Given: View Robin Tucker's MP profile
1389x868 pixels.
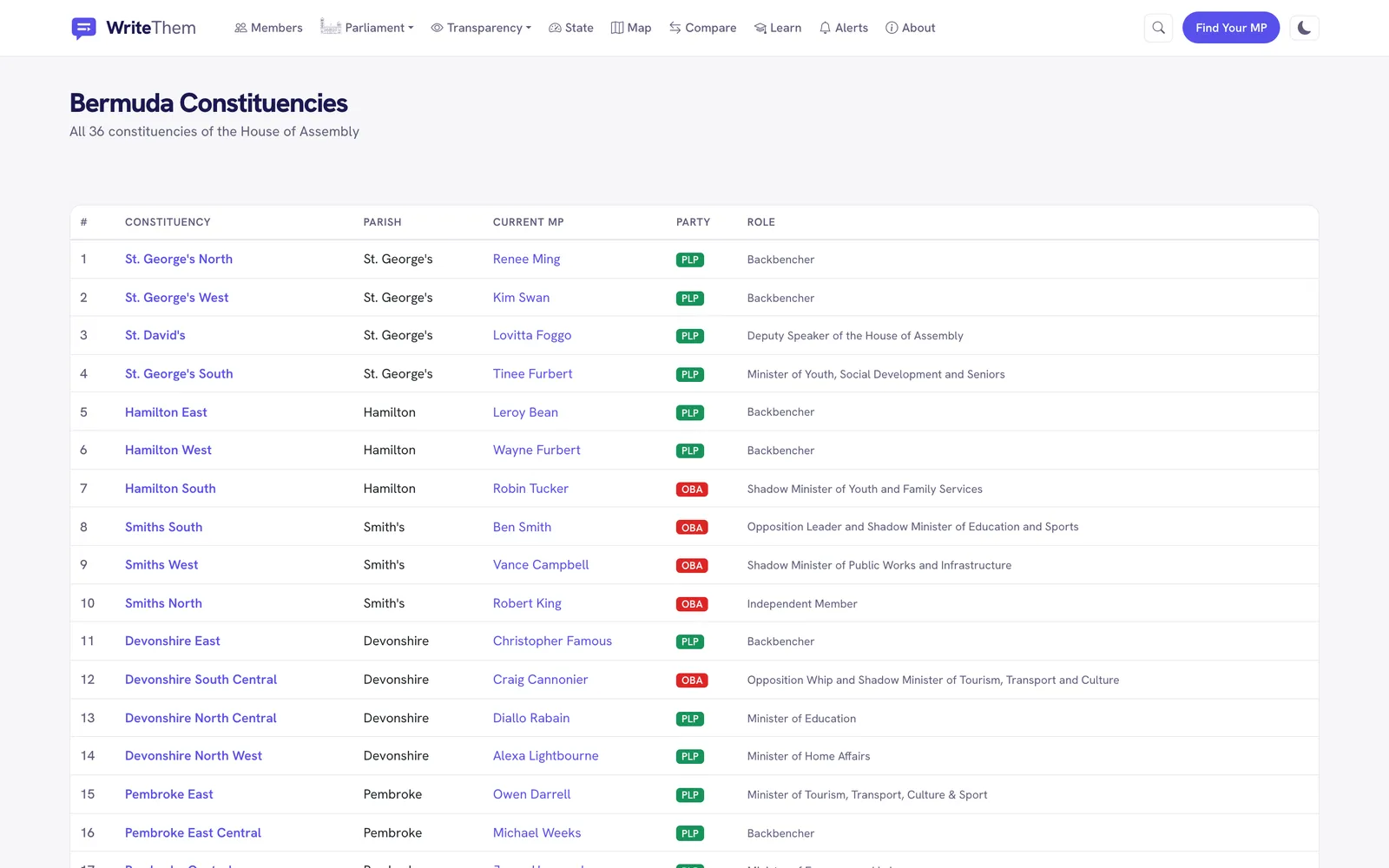Looking at the screenshot, I should click(x=530, y=489).
